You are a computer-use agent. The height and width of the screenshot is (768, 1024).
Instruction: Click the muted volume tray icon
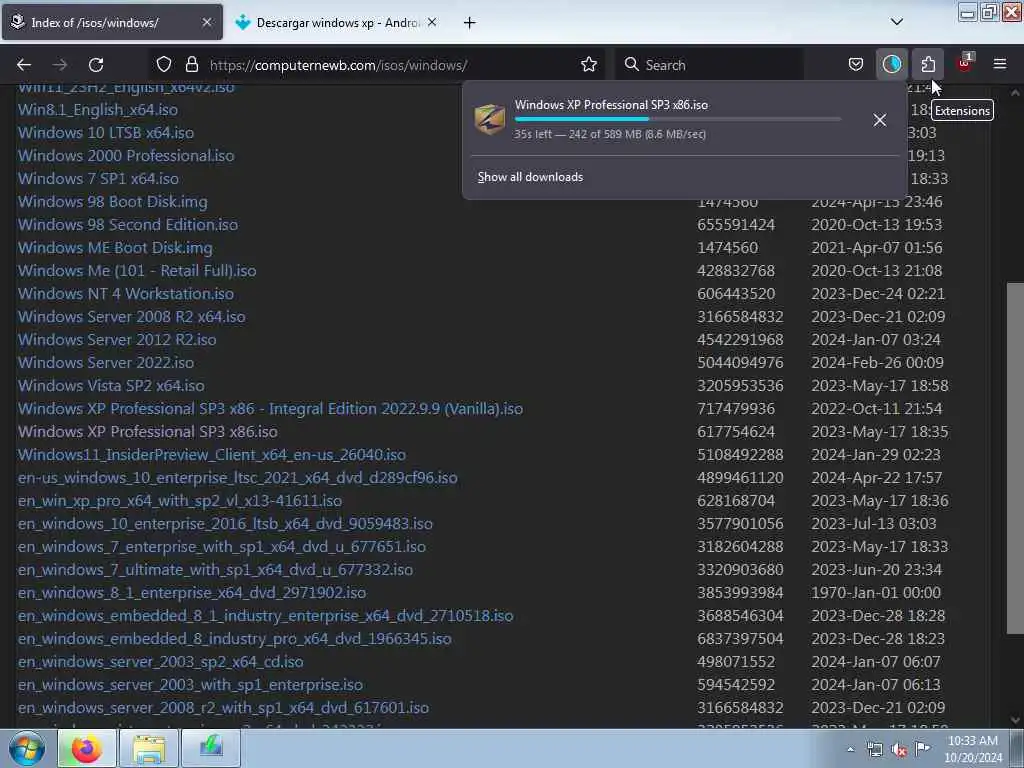899,750
